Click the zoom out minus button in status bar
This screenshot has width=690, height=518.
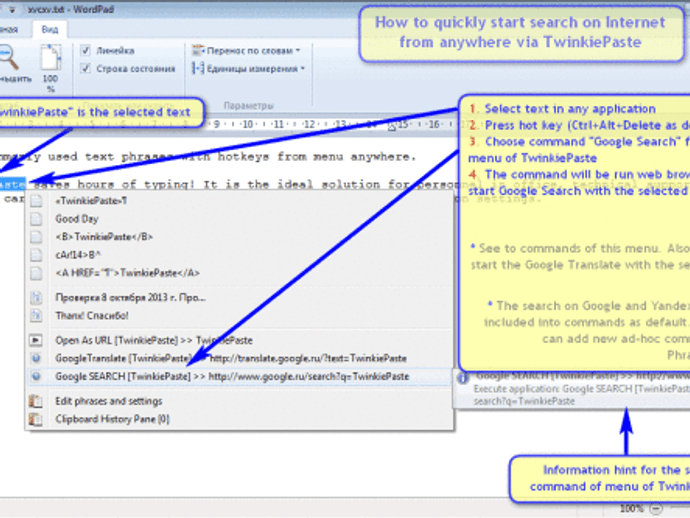[656, 509]
